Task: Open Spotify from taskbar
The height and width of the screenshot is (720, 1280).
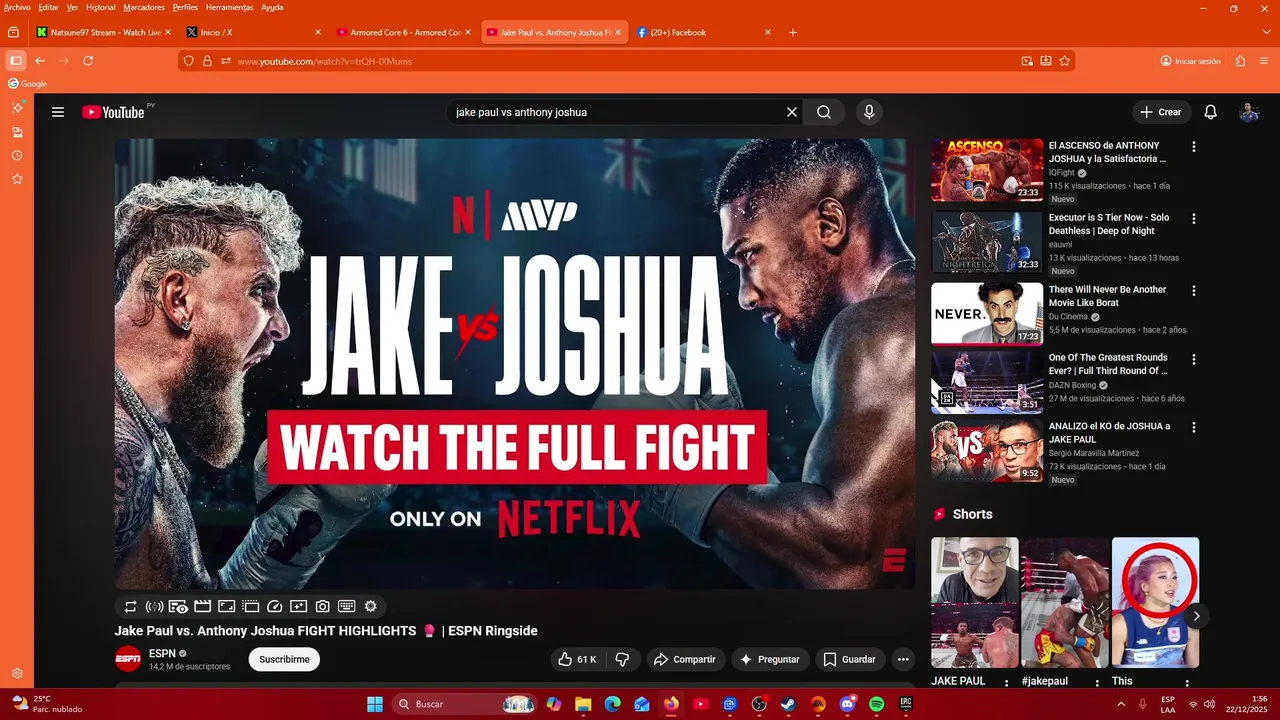Action: pyautogui.click(x=876, y=704)
